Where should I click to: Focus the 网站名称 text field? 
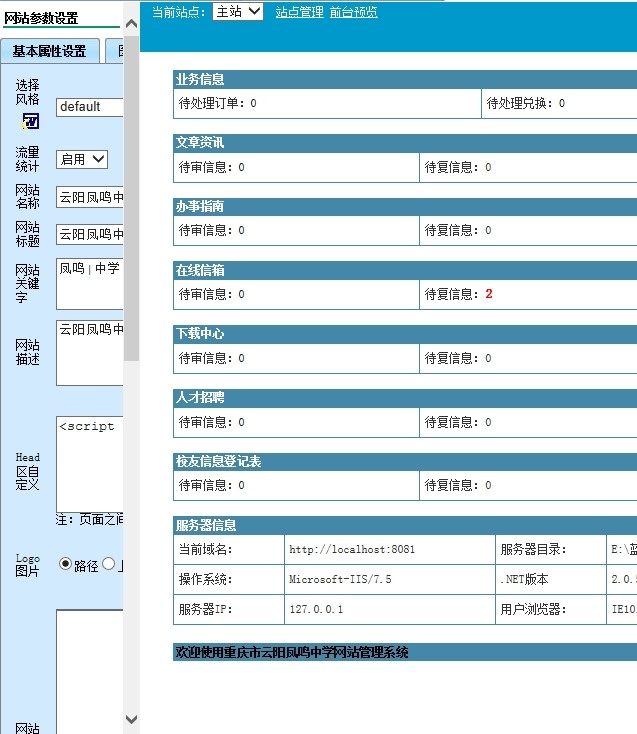point(89,198)
